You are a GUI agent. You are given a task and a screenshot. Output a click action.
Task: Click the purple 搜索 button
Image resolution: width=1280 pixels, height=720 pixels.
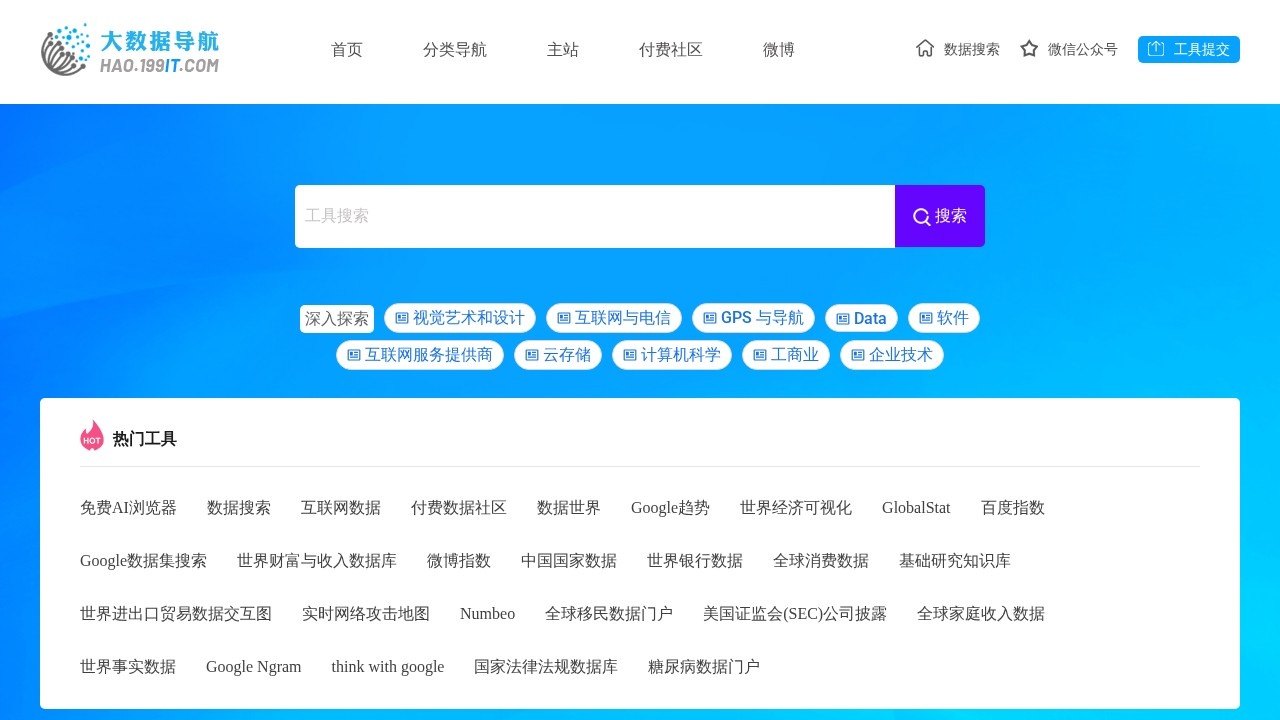click(940, 216)
